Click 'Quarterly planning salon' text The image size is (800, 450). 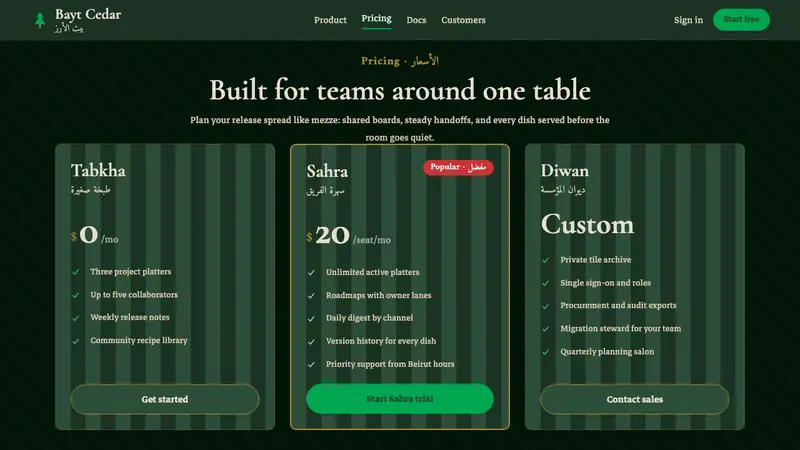tap(607, 351)
